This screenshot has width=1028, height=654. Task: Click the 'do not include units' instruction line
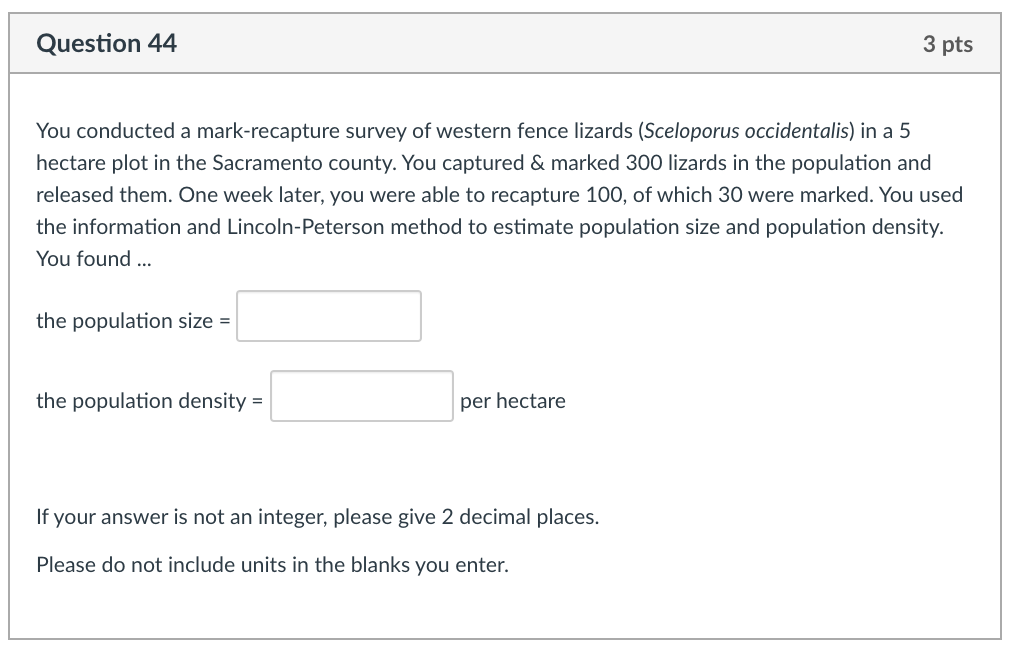[272, 564]
